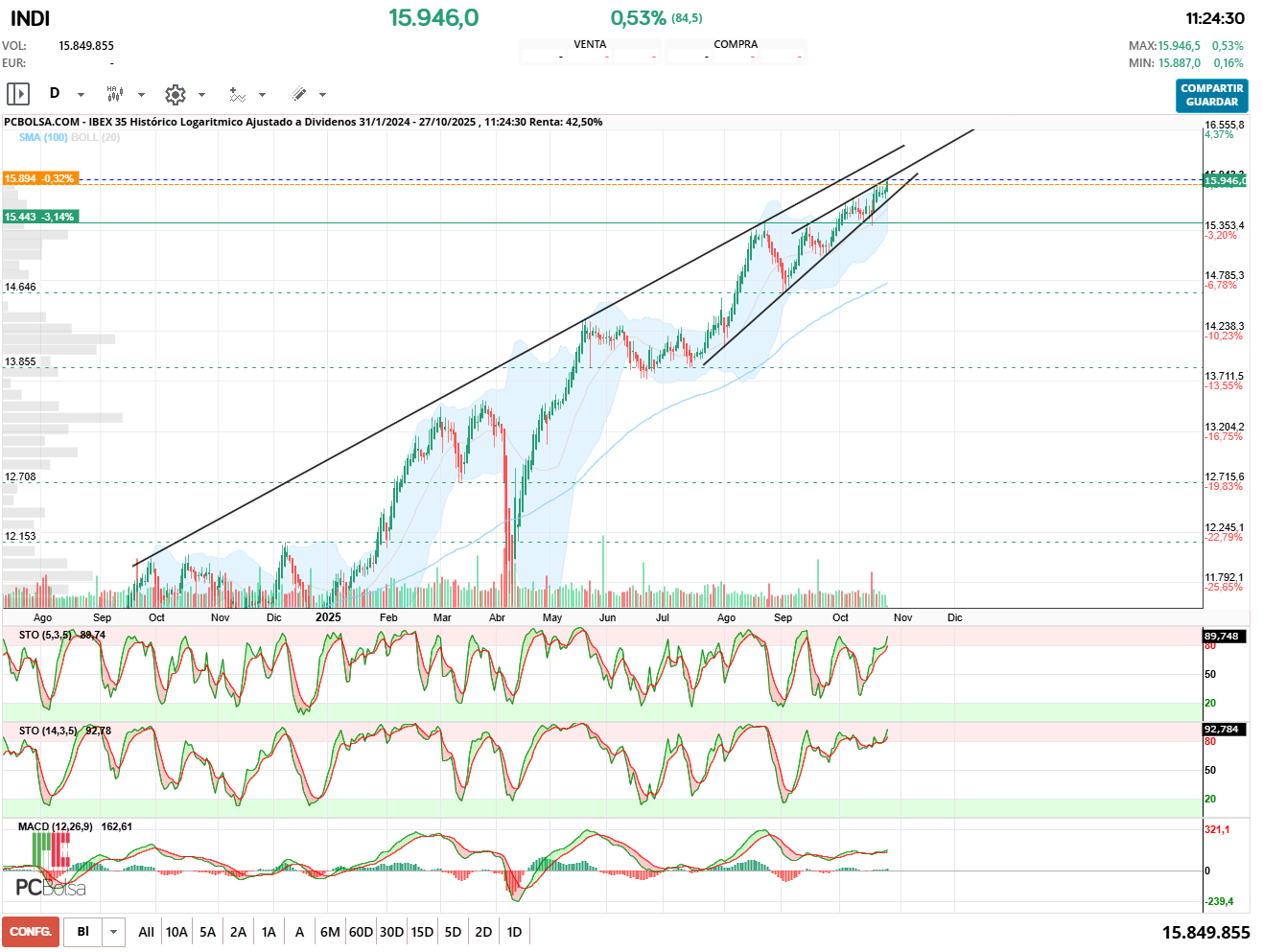Select the 6M time range
This screenshot has height=952, width=1263.
(x=330, y=932)
